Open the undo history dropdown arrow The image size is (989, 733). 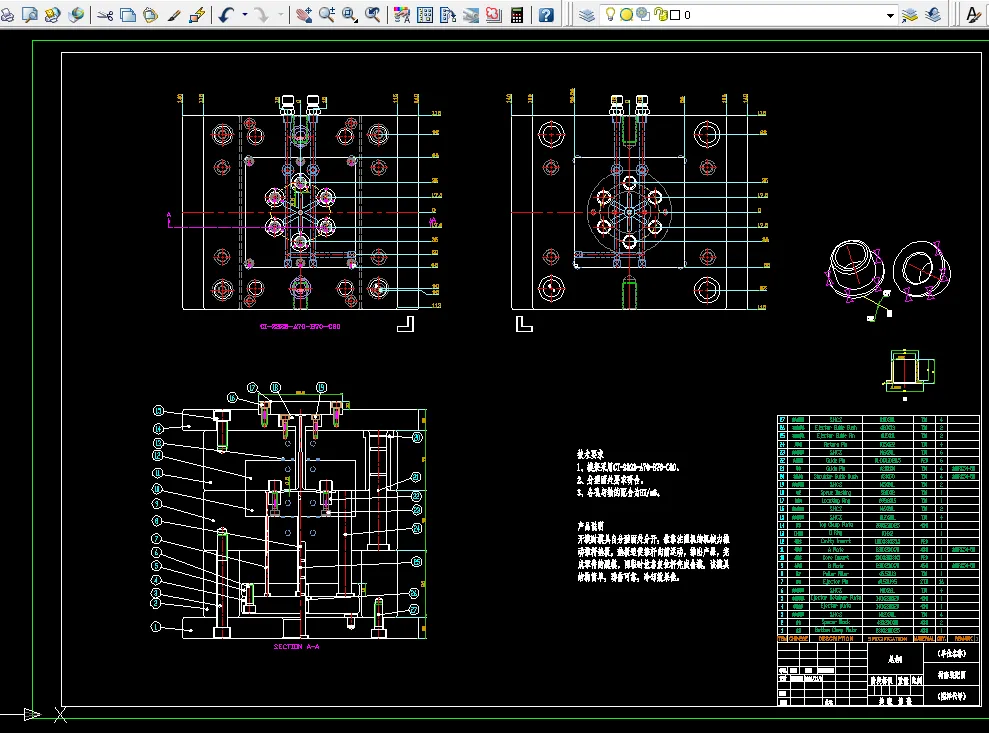244,15
